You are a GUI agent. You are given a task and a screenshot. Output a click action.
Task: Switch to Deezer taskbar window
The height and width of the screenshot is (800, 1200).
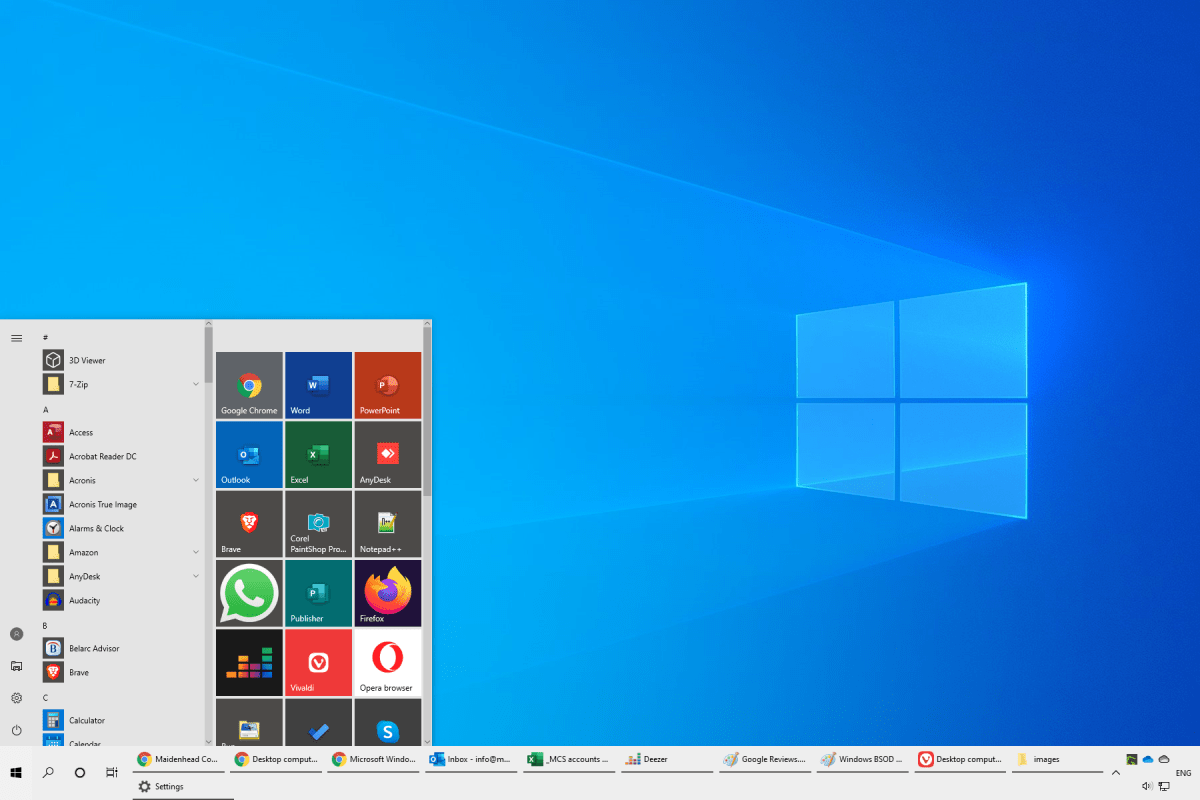666,760
